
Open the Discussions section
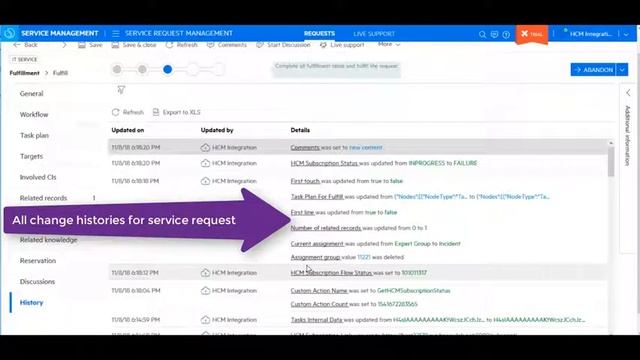click(37, 282)
